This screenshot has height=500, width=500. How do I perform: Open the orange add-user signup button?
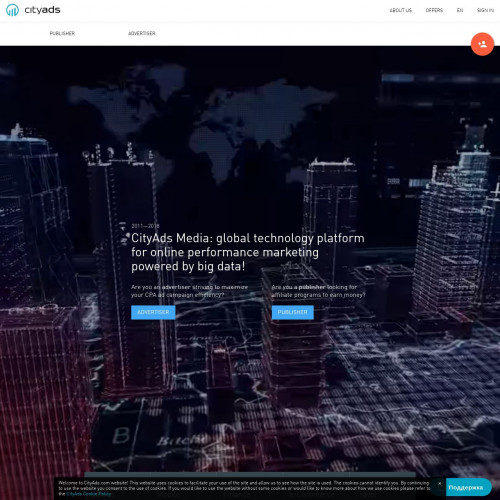[482, 44]
